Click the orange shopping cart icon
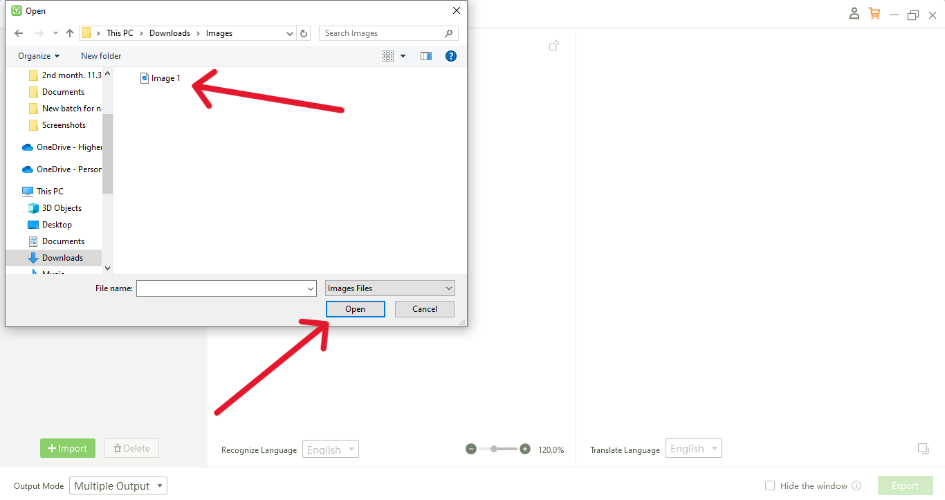 [875, 14]
